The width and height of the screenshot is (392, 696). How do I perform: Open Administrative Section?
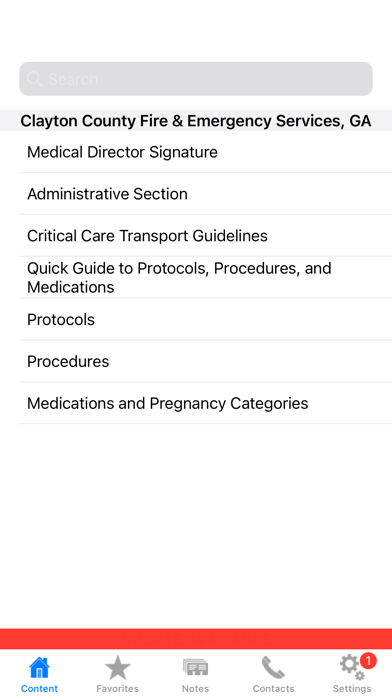(x=206, y=194)
